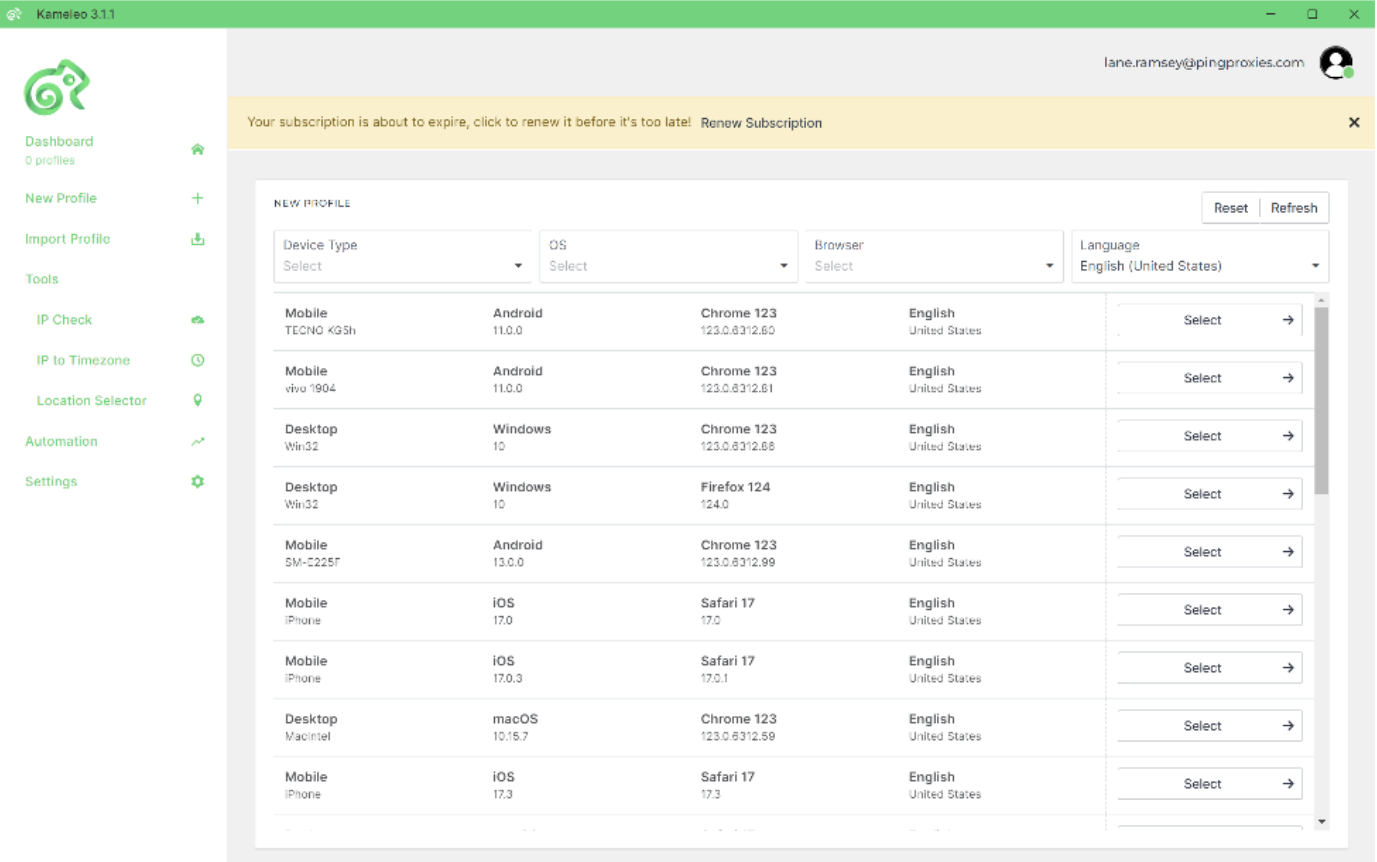Click the Kameleo chameleon logo in sidebar
1377x862 pixels.
(57, 87)
